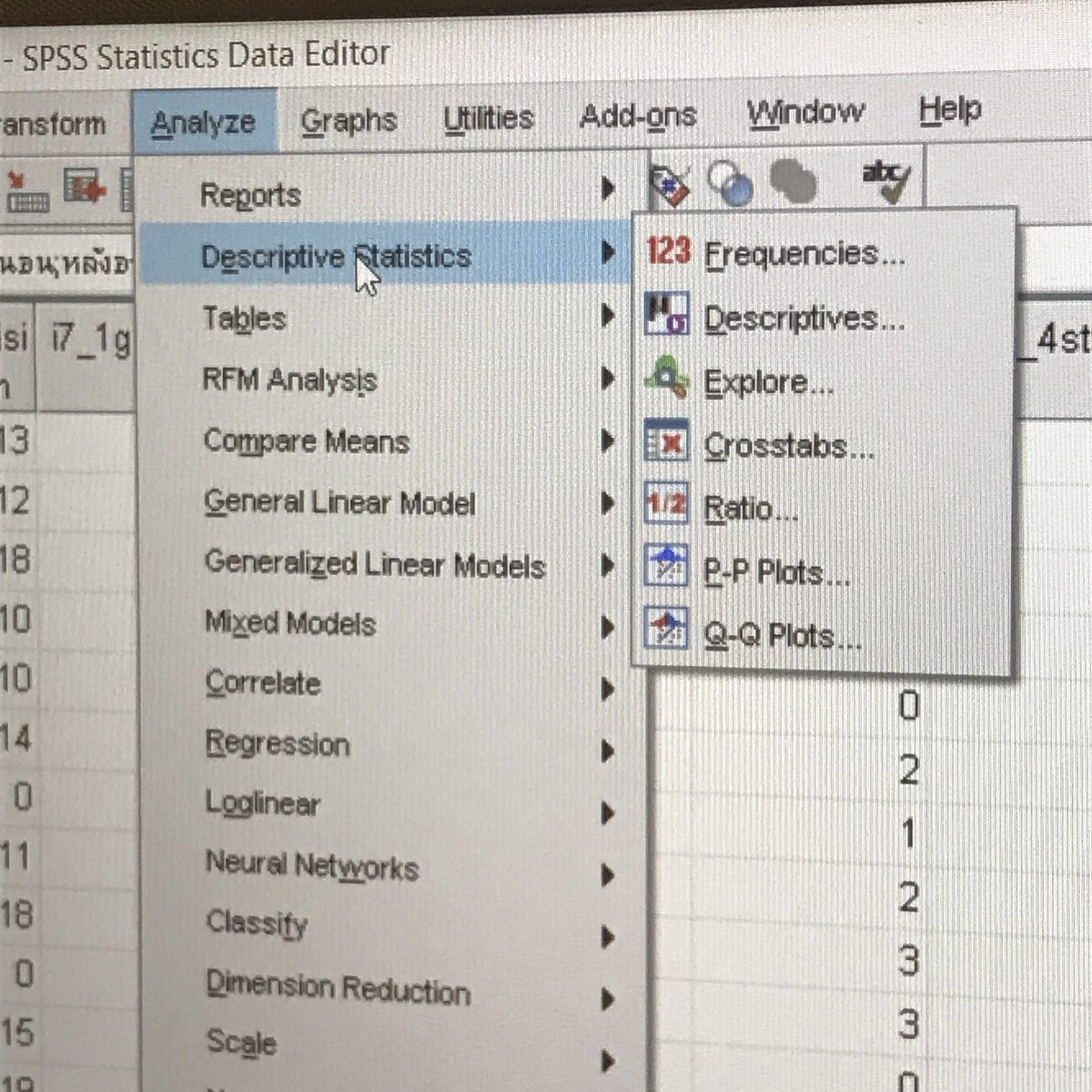This screenshot has height=1092, width=1092.
Task: Choose P-P Plots... from the submenu
Action: coord(776,572)
